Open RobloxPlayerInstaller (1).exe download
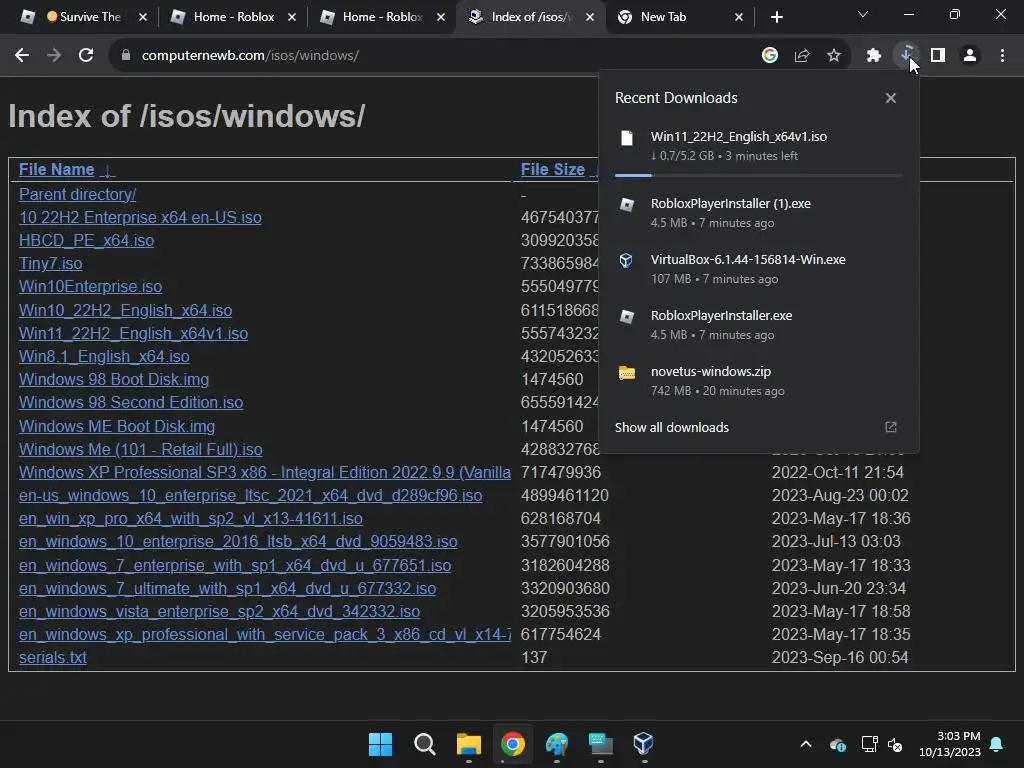 coord(758,212)
